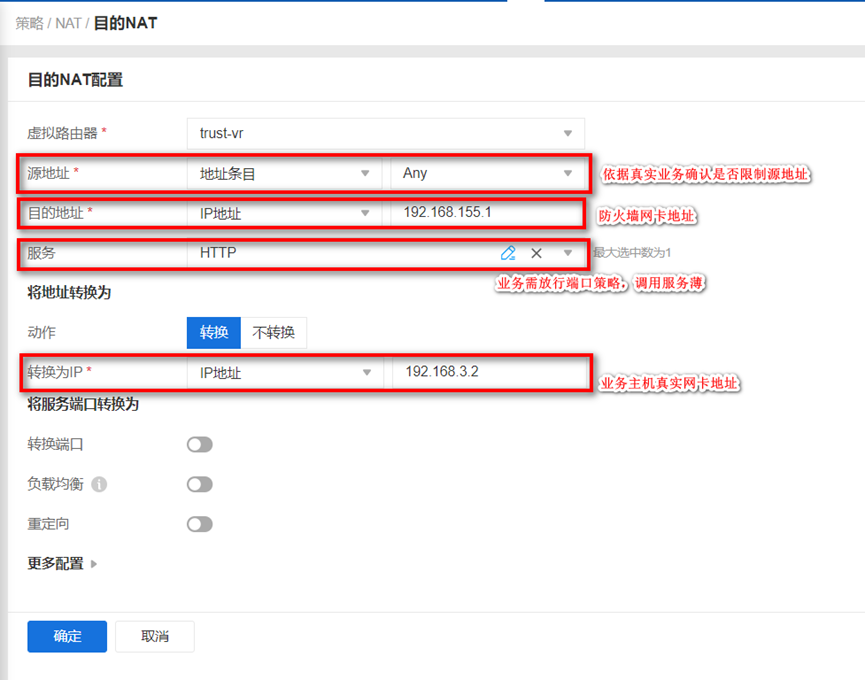Open the 虚拟路由器 trust-vr dropdown
The image size is (865, 680).
385,133
